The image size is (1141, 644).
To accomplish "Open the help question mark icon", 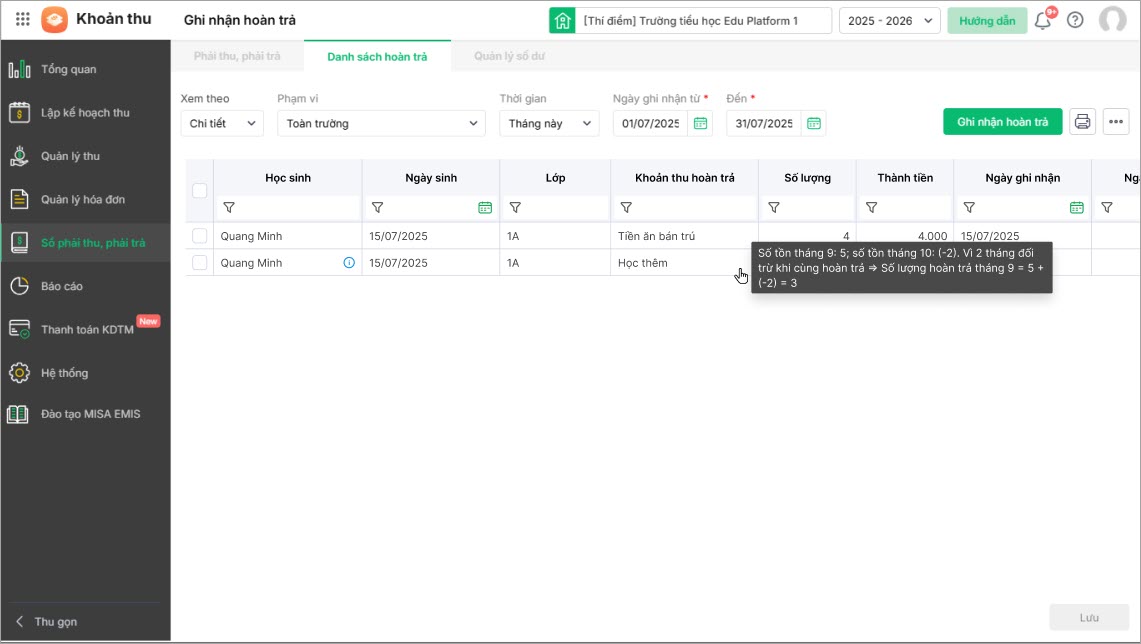I will [x=1075, y=20].
